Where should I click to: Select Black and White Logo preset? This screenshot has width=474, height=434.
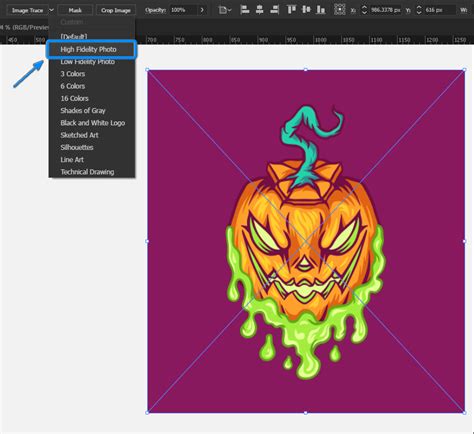pyautogui.click(x=92, y=123)
